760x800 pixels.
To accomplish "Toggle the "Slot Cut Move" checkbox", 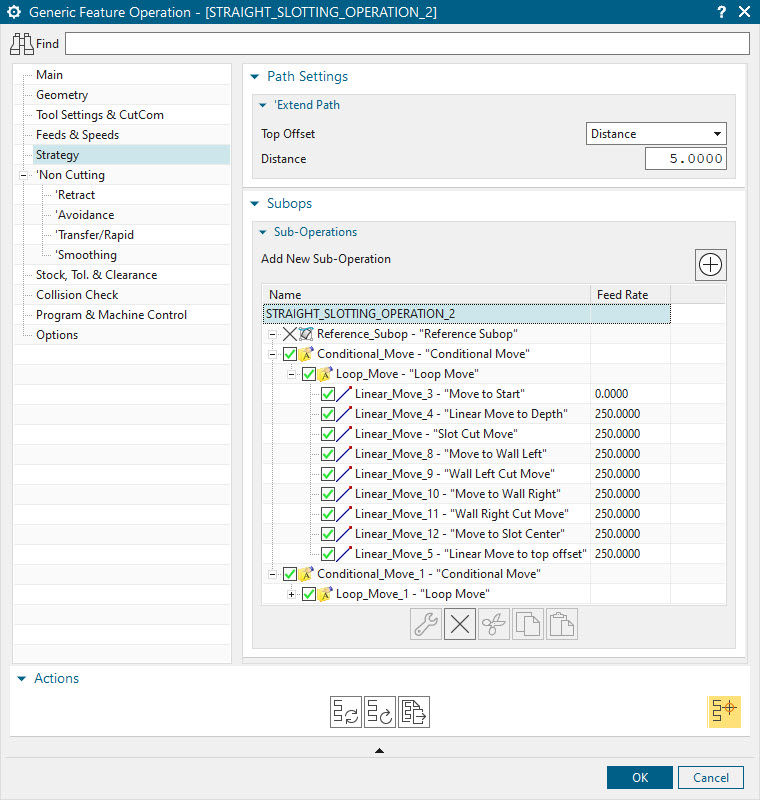I will tap(328, 434).
